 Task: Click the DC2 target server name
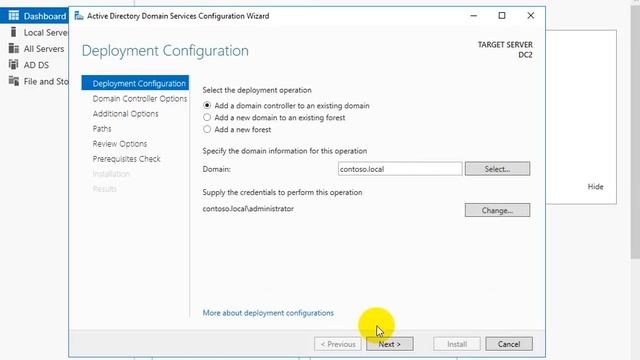tap(525, 55)
